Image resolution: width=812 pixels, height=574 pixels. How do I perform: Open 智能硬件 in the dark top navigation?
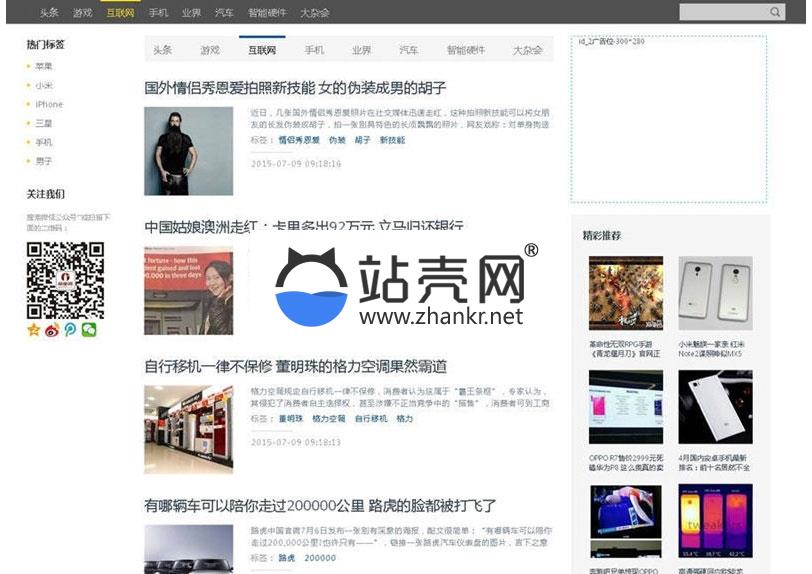click(267, 13)
